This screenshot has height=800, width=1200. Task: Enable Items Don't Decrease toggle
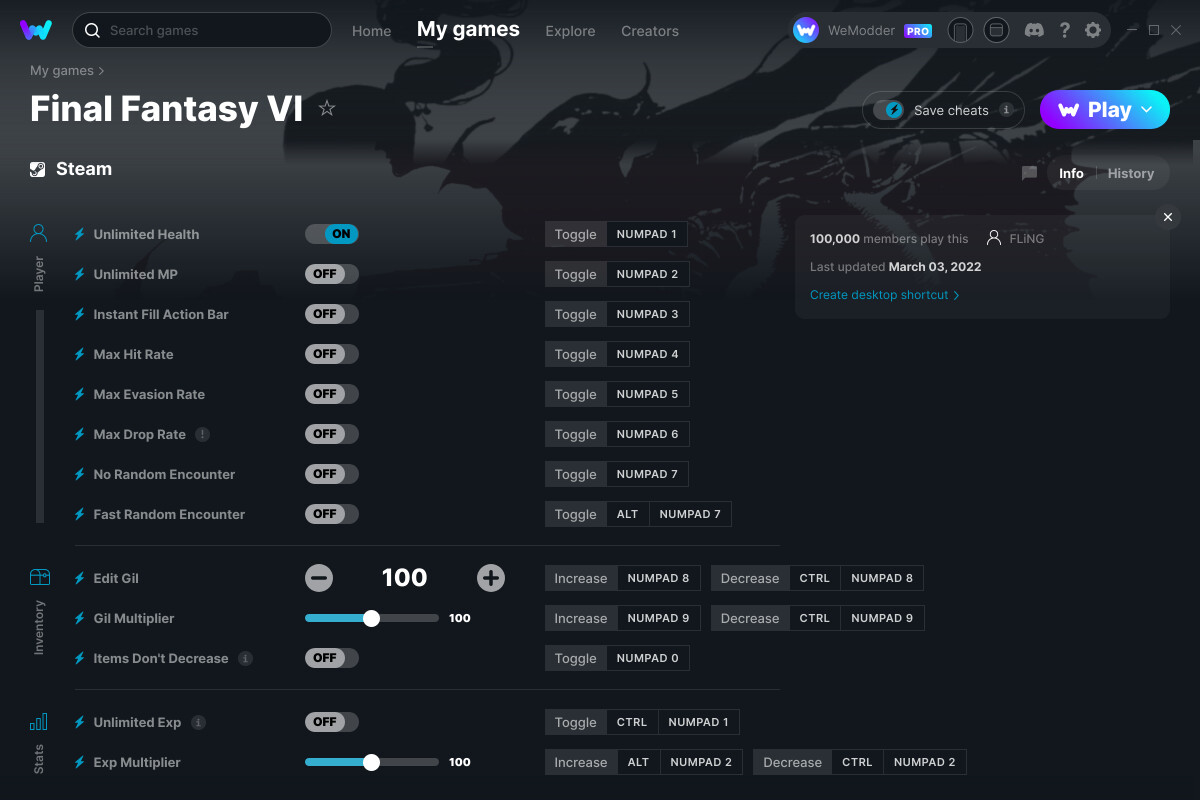point(332,658)
